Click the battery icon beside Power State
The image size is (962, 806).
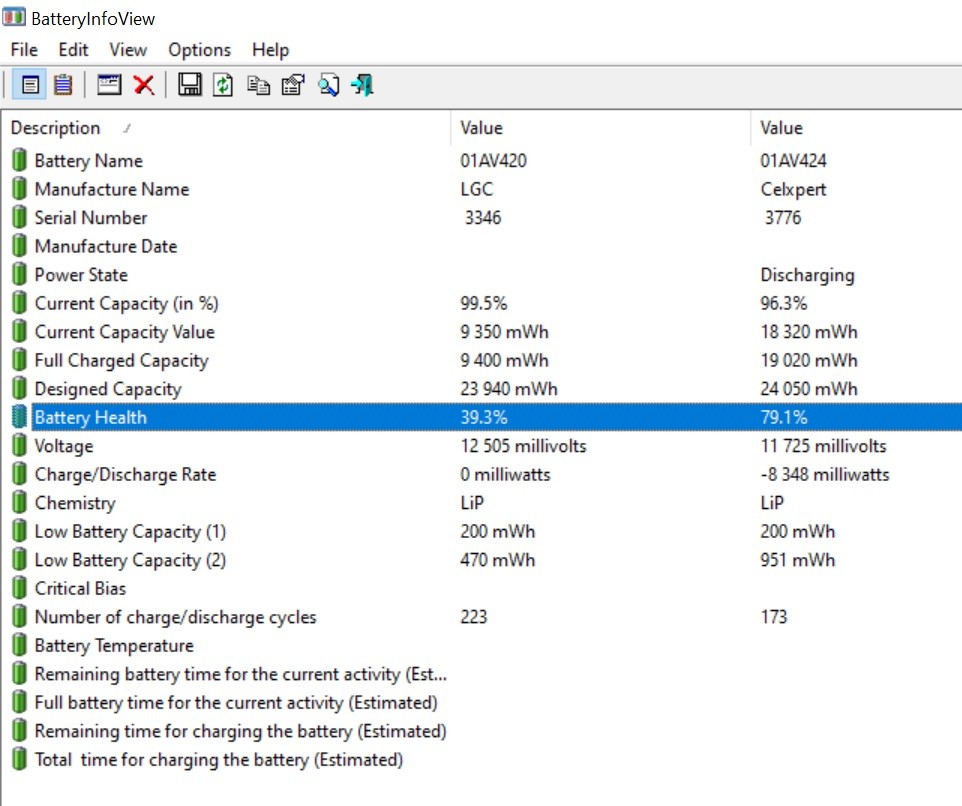20,274
